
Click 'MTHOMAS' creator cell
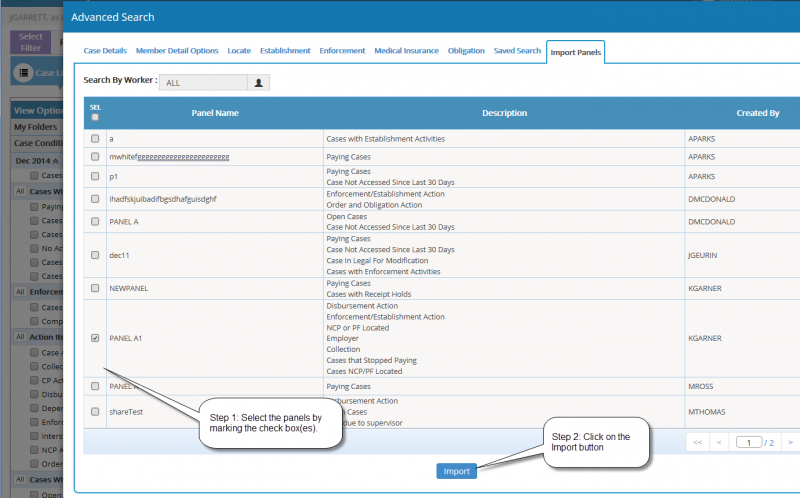point(707,412)
